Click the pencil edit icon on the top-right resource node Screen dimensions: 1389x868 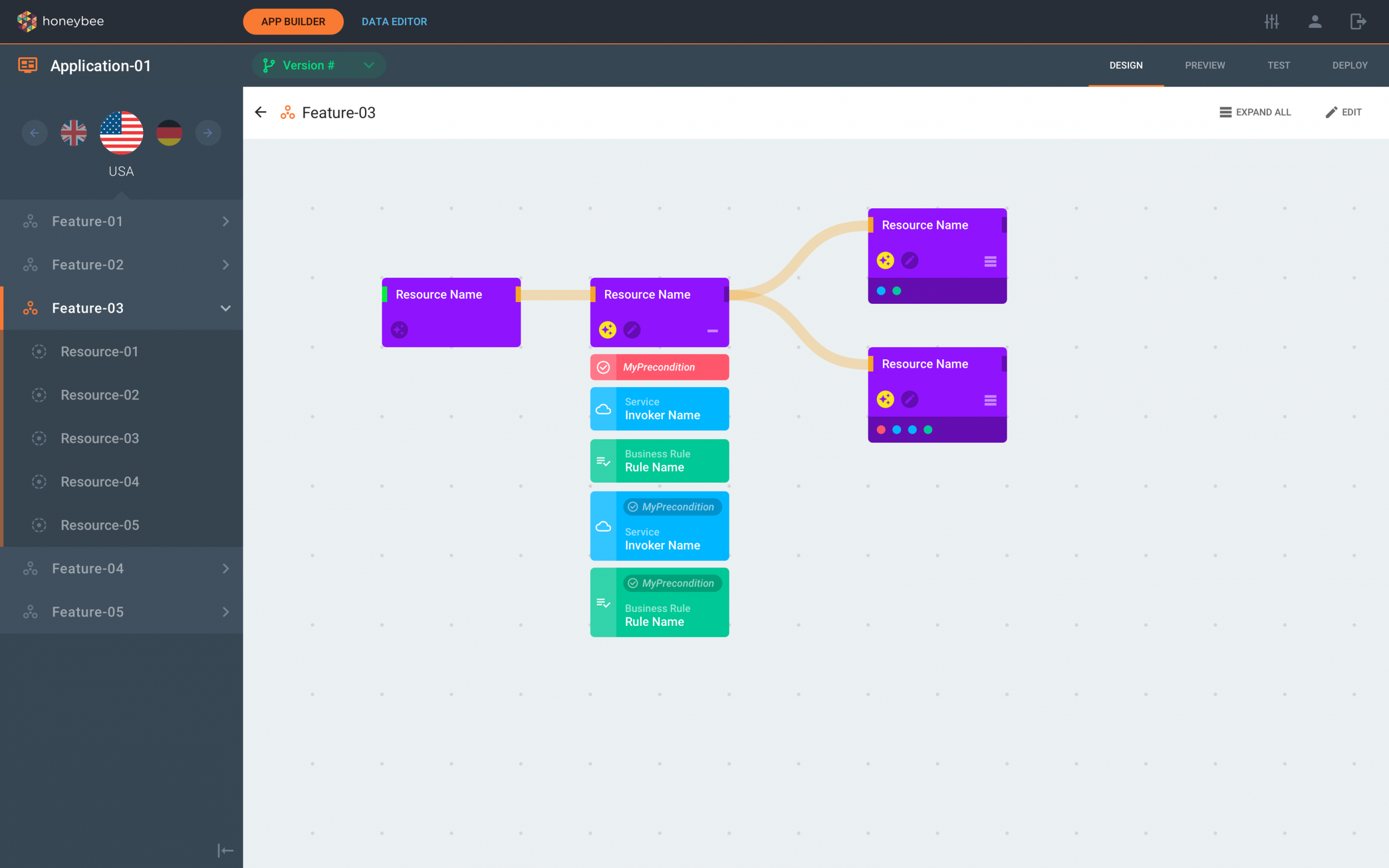(x=910, y=260)
